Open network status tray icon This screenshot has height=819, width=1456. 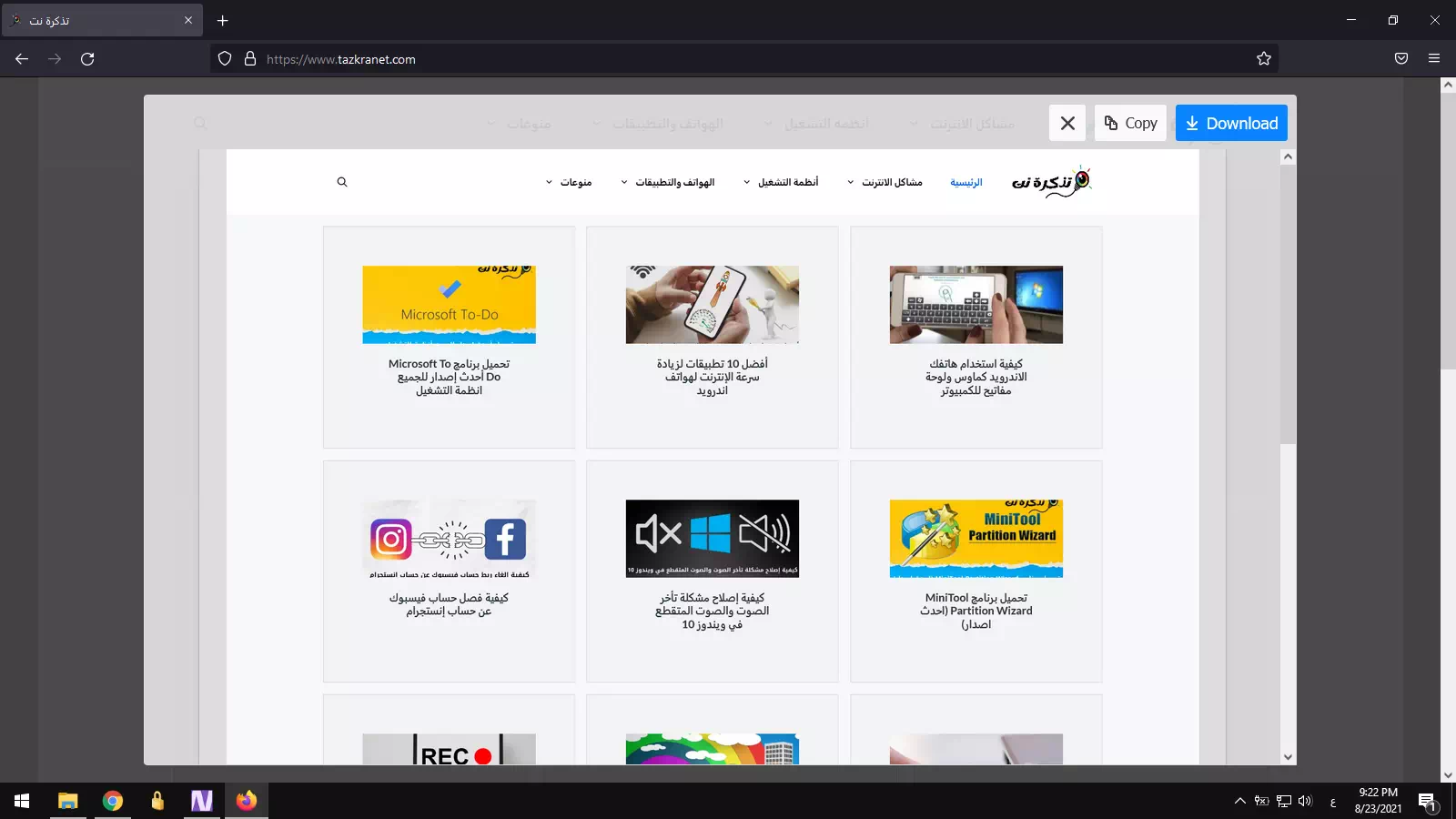point(1284,801)
